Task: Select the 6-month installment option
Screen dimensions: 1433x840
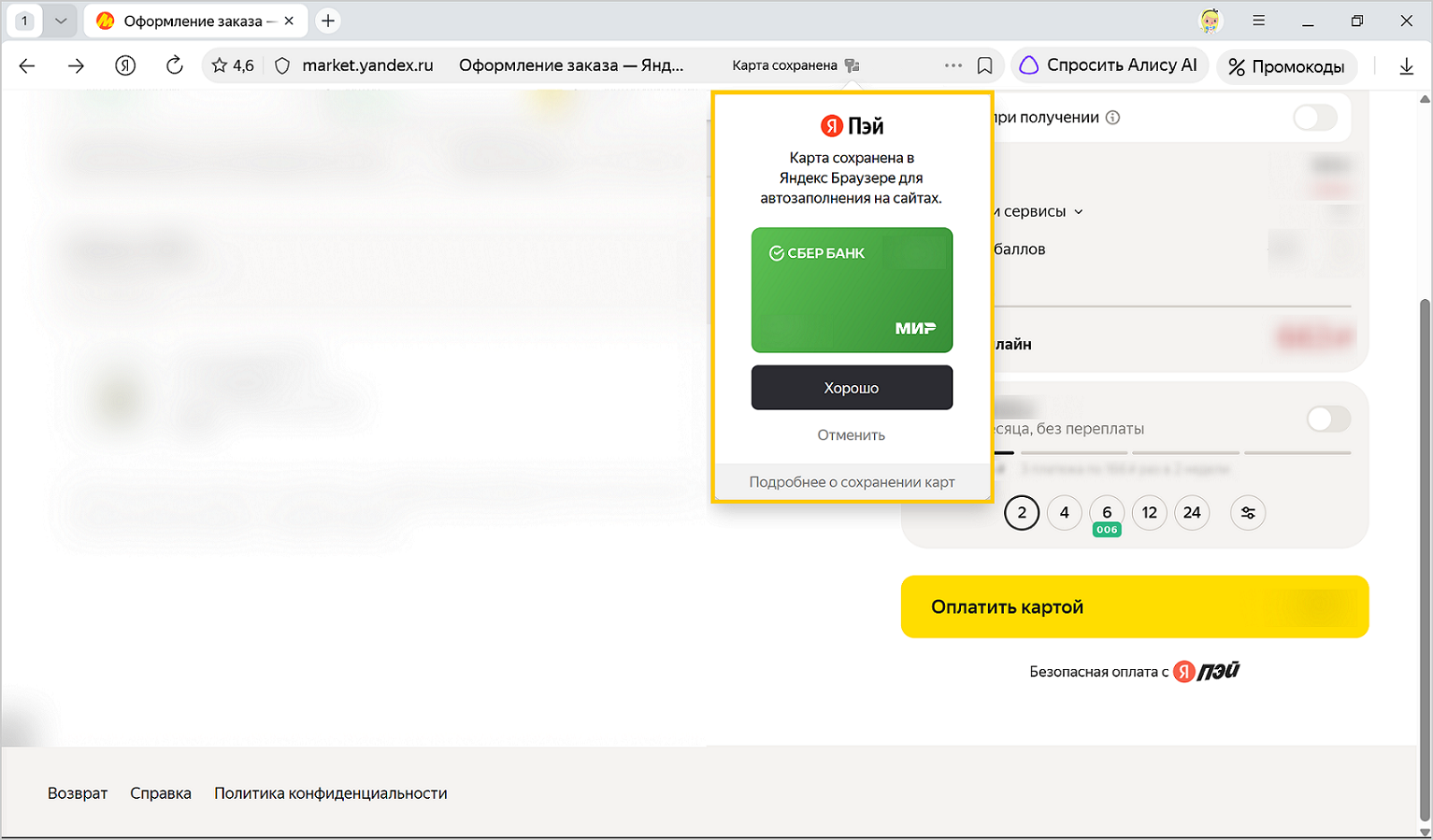Action: click(1107, 513)
